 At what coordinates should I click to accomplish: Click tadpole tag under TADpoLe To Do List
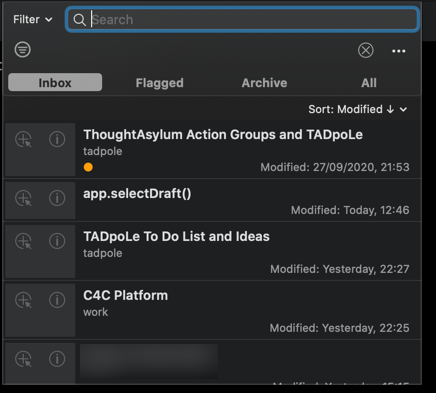103,253
